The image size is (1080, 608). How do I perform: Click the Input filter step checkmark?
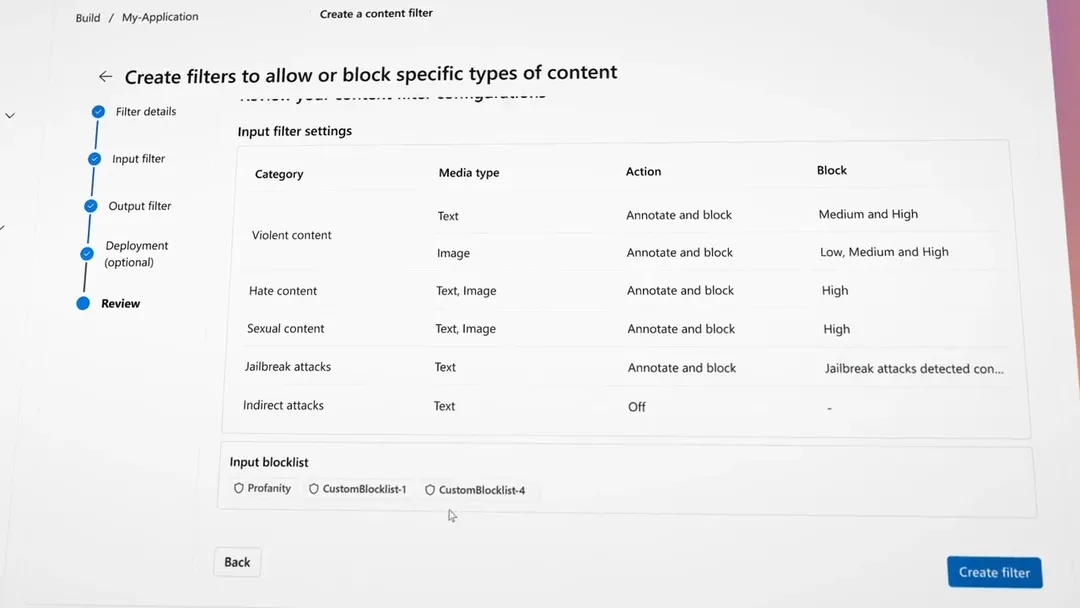[94, 159]
